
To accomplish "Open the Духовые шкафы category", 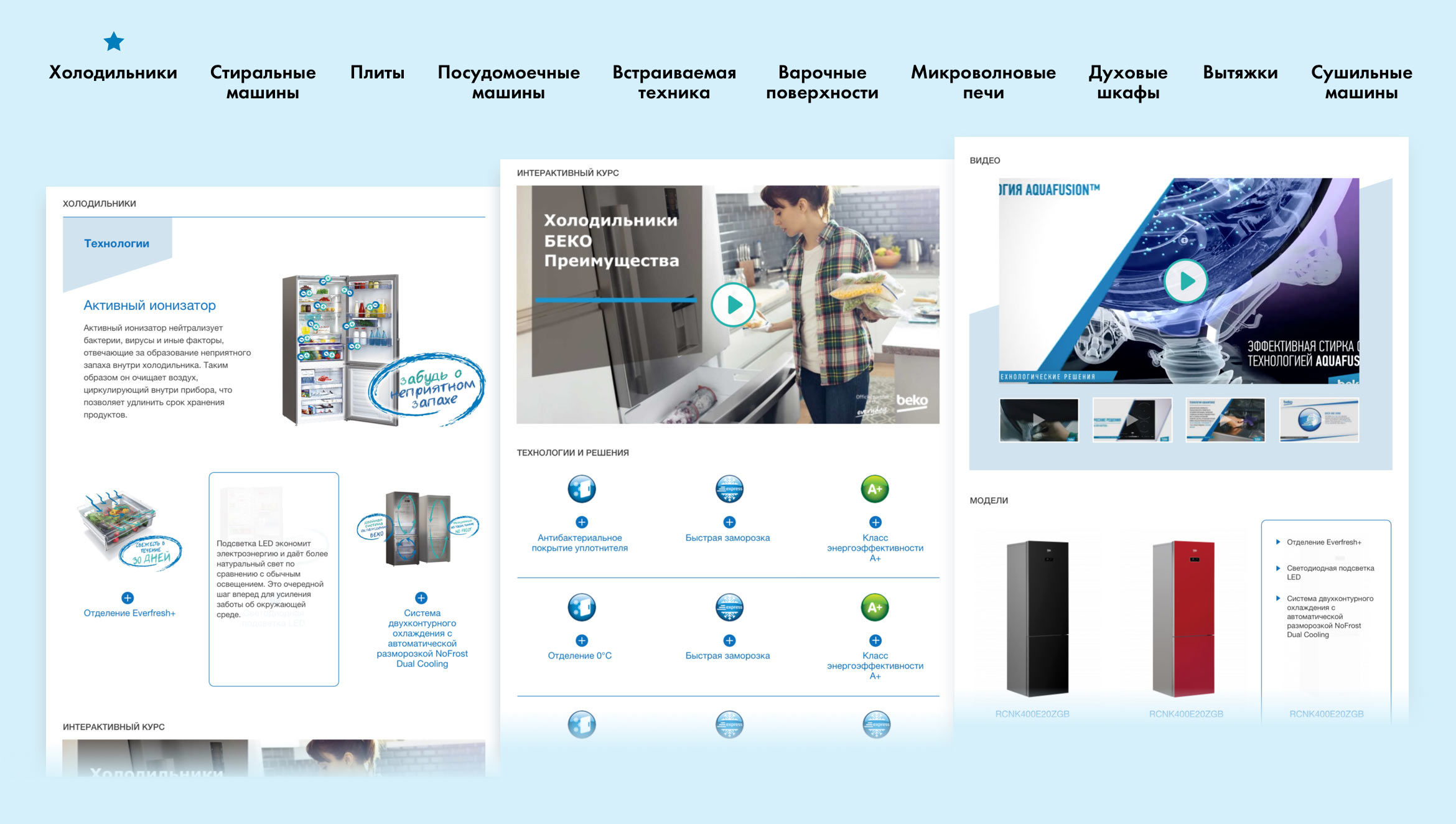I will pos(1128,82).
